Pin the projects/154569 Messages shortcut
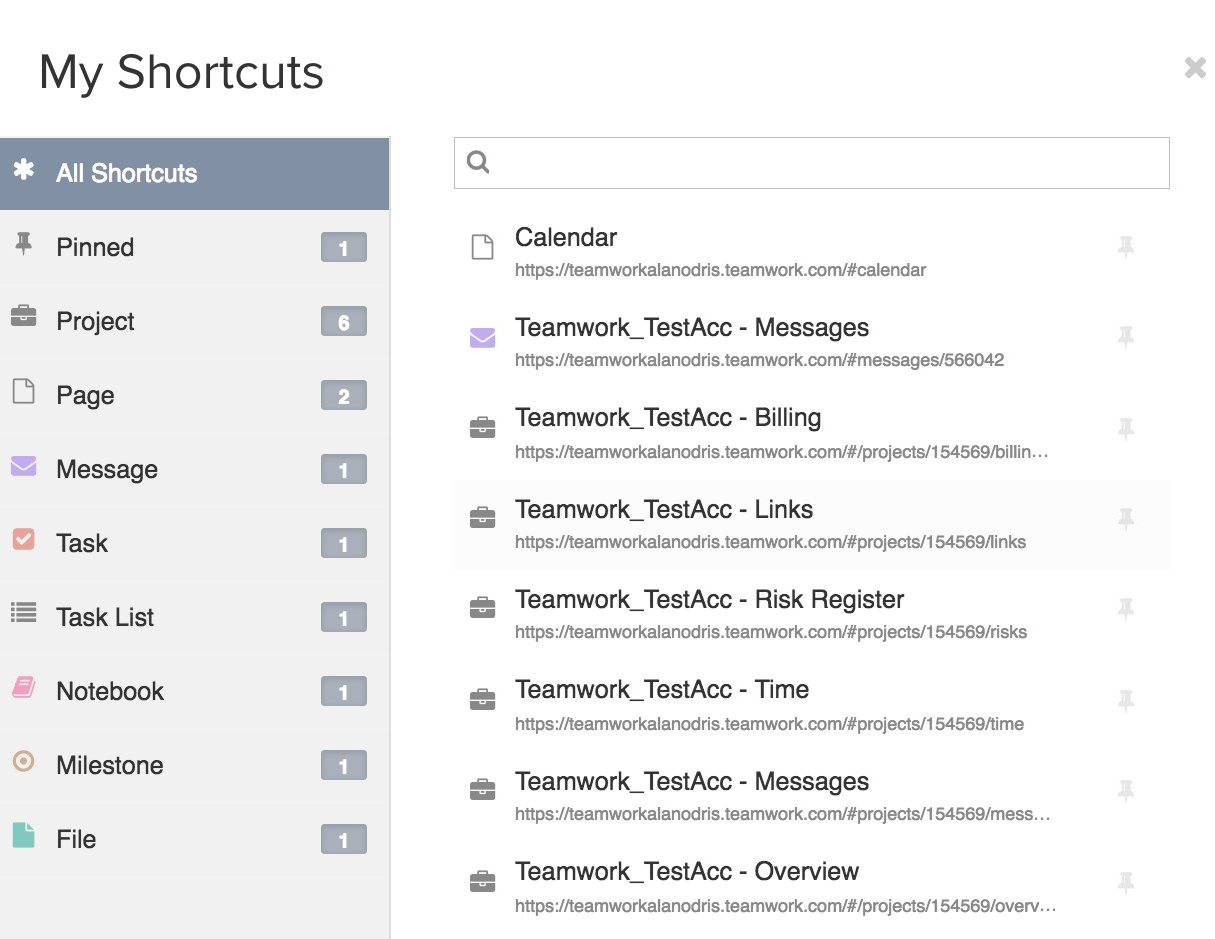This screenshot has width=1215, height=939. tap(1126, 791)
